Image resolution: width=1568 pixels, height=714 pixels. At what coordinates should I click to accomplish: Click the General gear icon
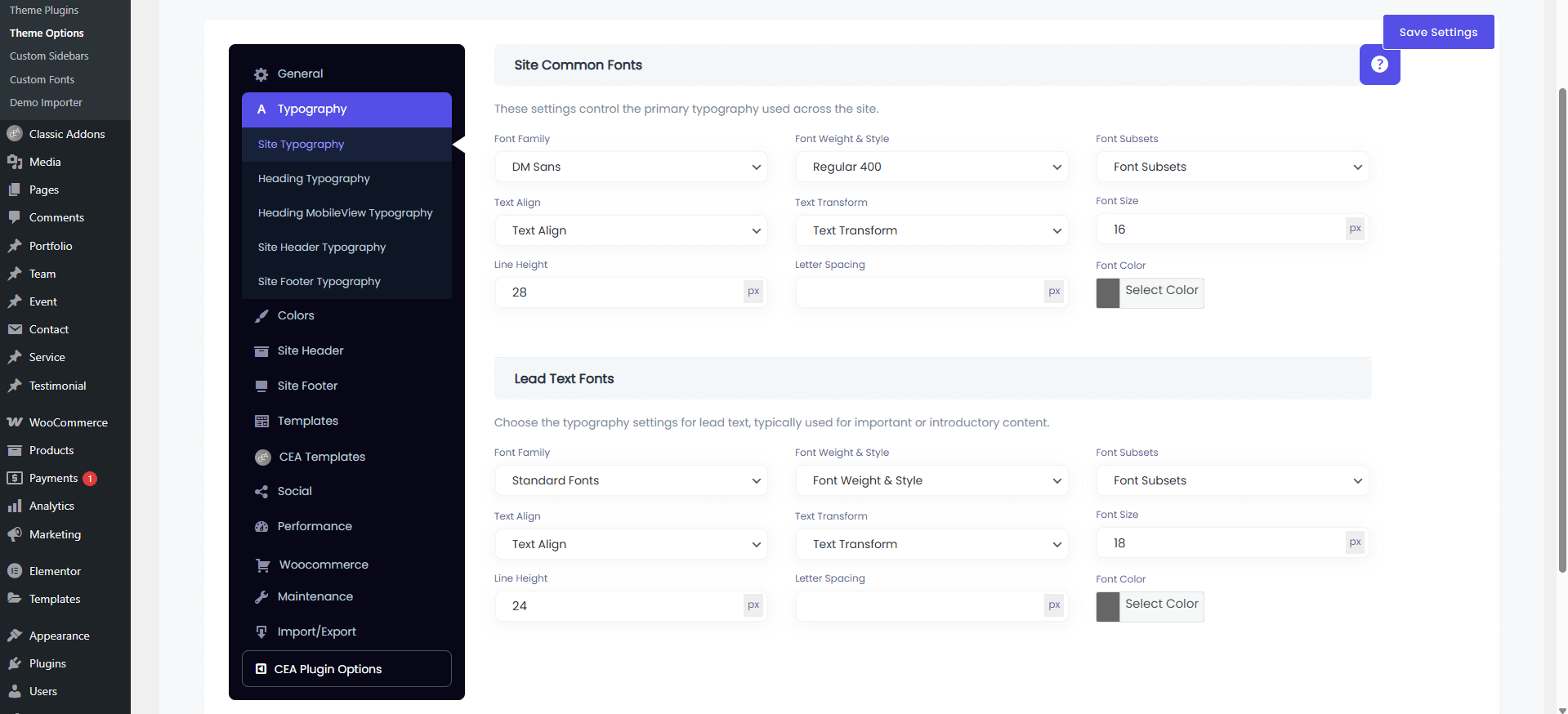click(261, 74)
